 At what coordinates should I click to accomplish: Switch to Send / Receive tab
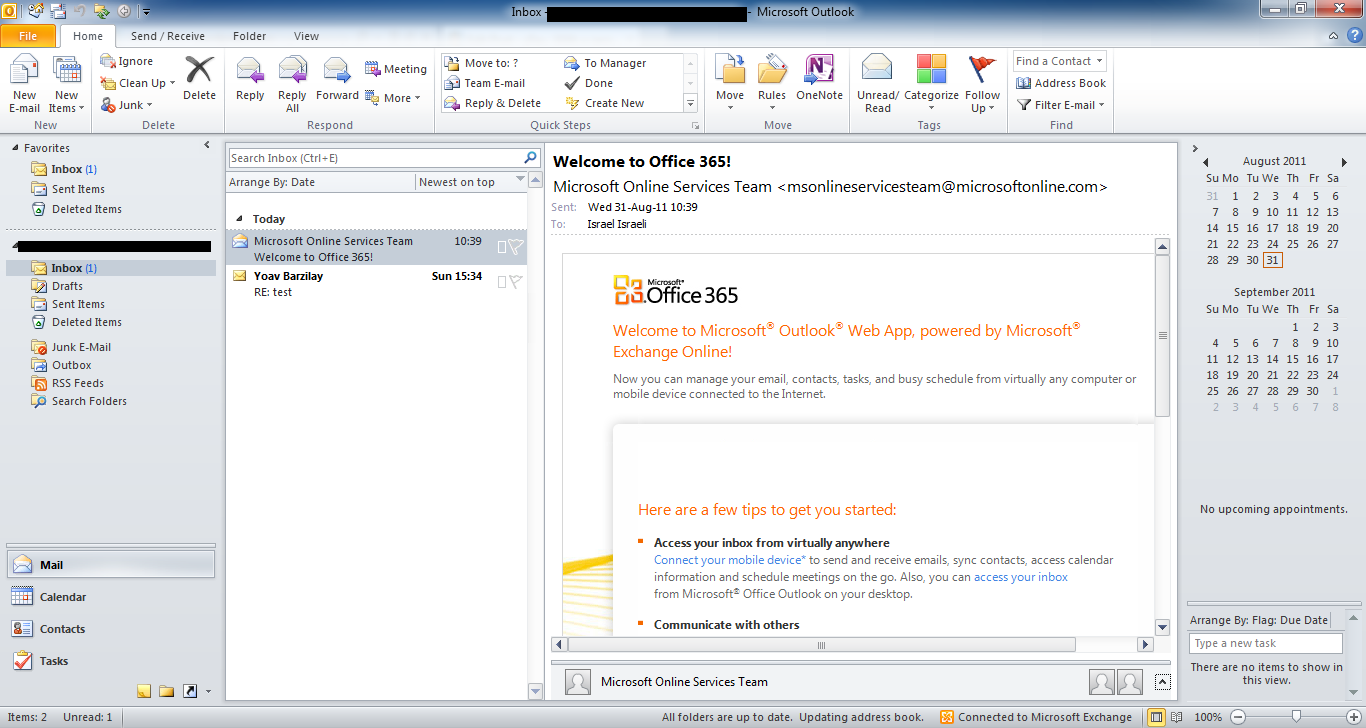click(x=168, y=36)
